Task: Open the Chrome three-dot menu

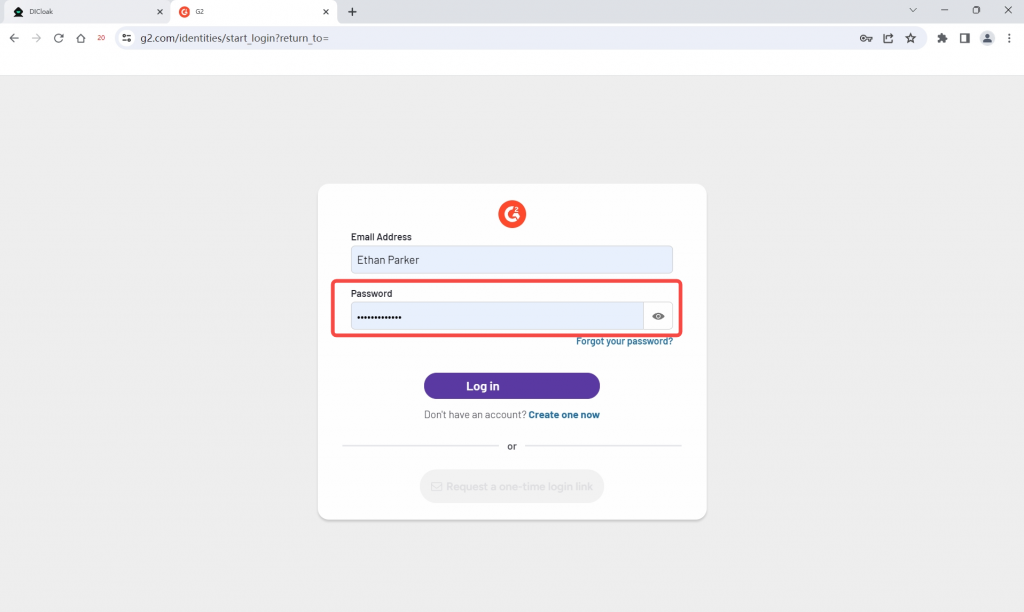Action: 1009,38
